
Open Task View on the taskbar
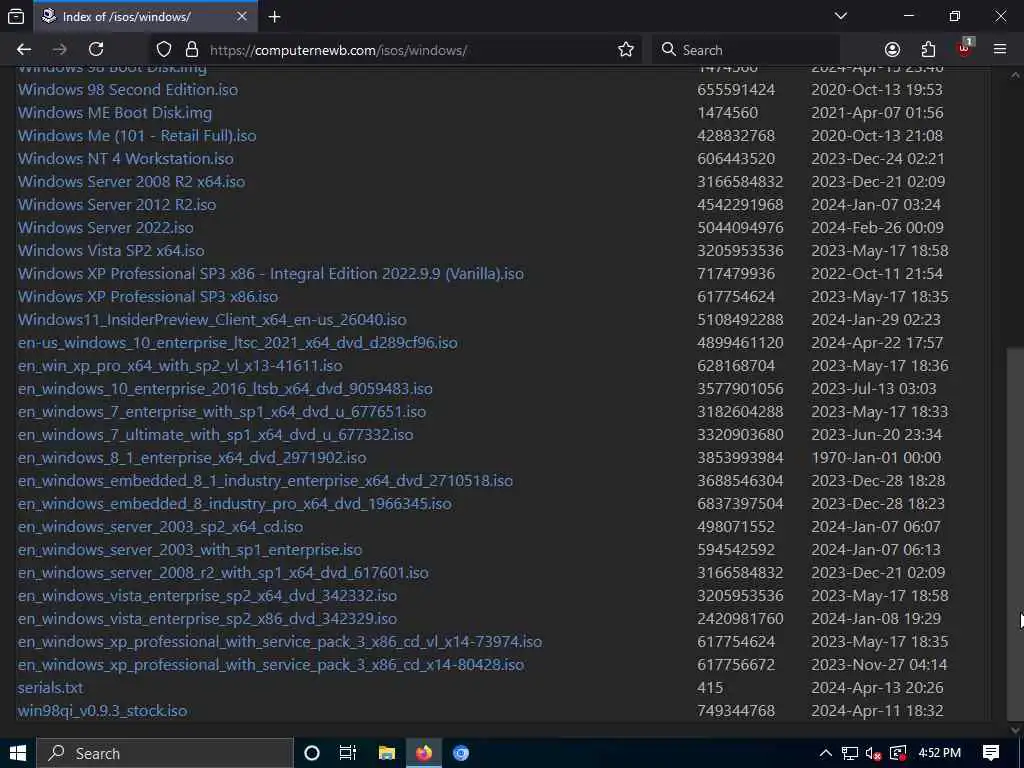[x=348, y=753]
